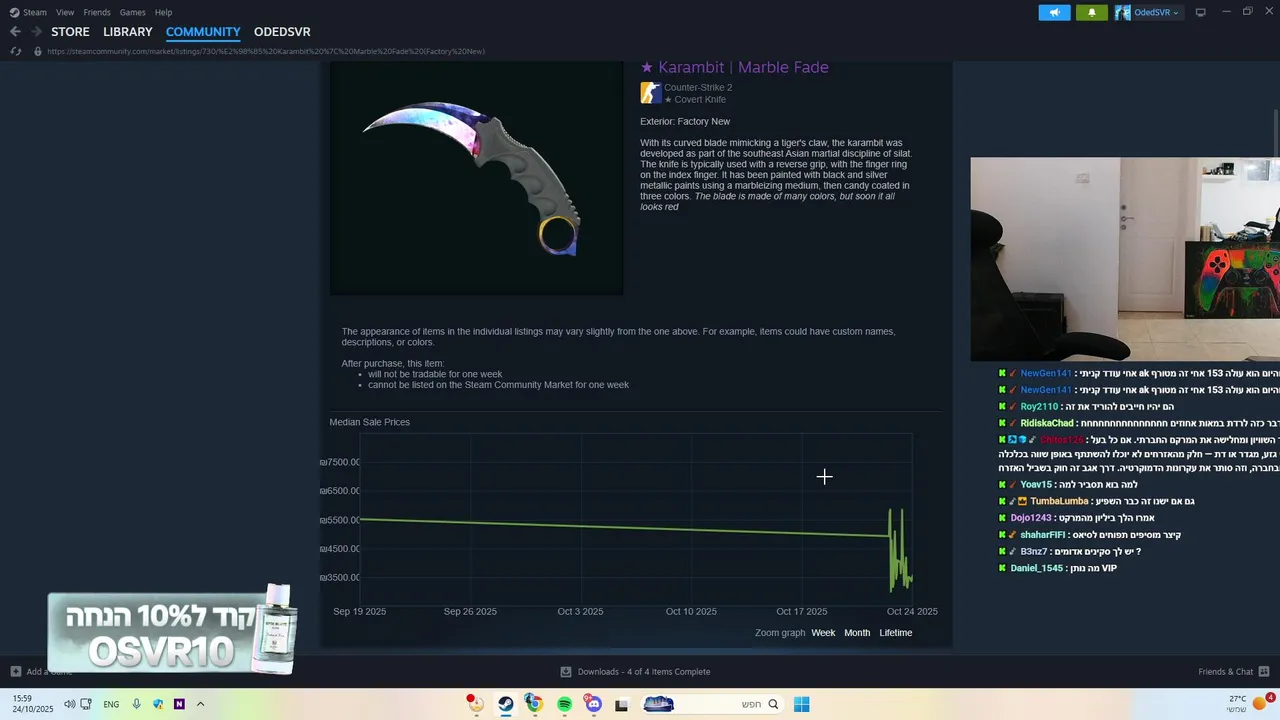
Task: Open Windows Start button in taskbar
Action: [x=801, y=704]
